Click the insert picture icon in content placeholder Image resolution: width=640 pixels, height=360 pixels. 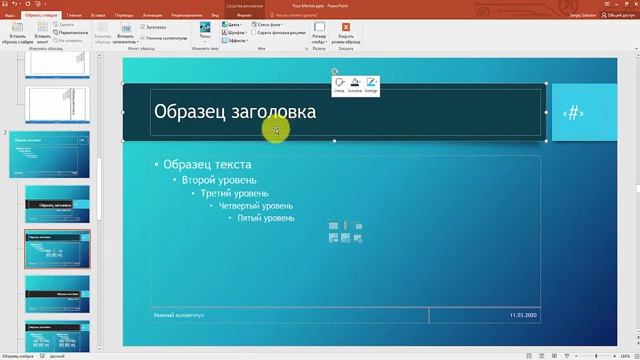click(x=333, y=238)
